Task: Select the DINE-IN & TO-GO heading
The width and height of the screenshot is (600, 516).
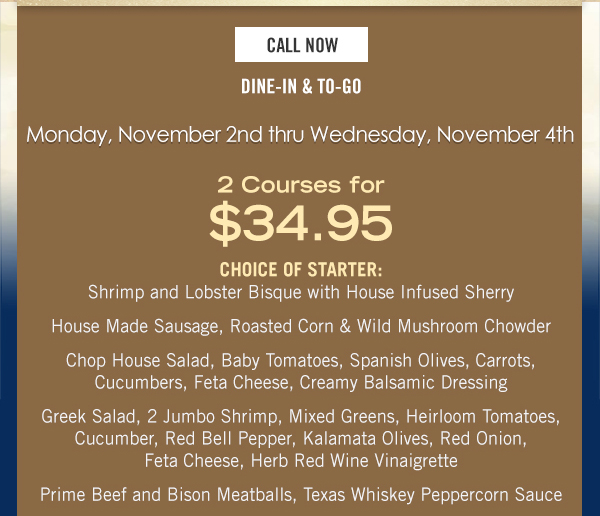Action: [x=301, y=86]
